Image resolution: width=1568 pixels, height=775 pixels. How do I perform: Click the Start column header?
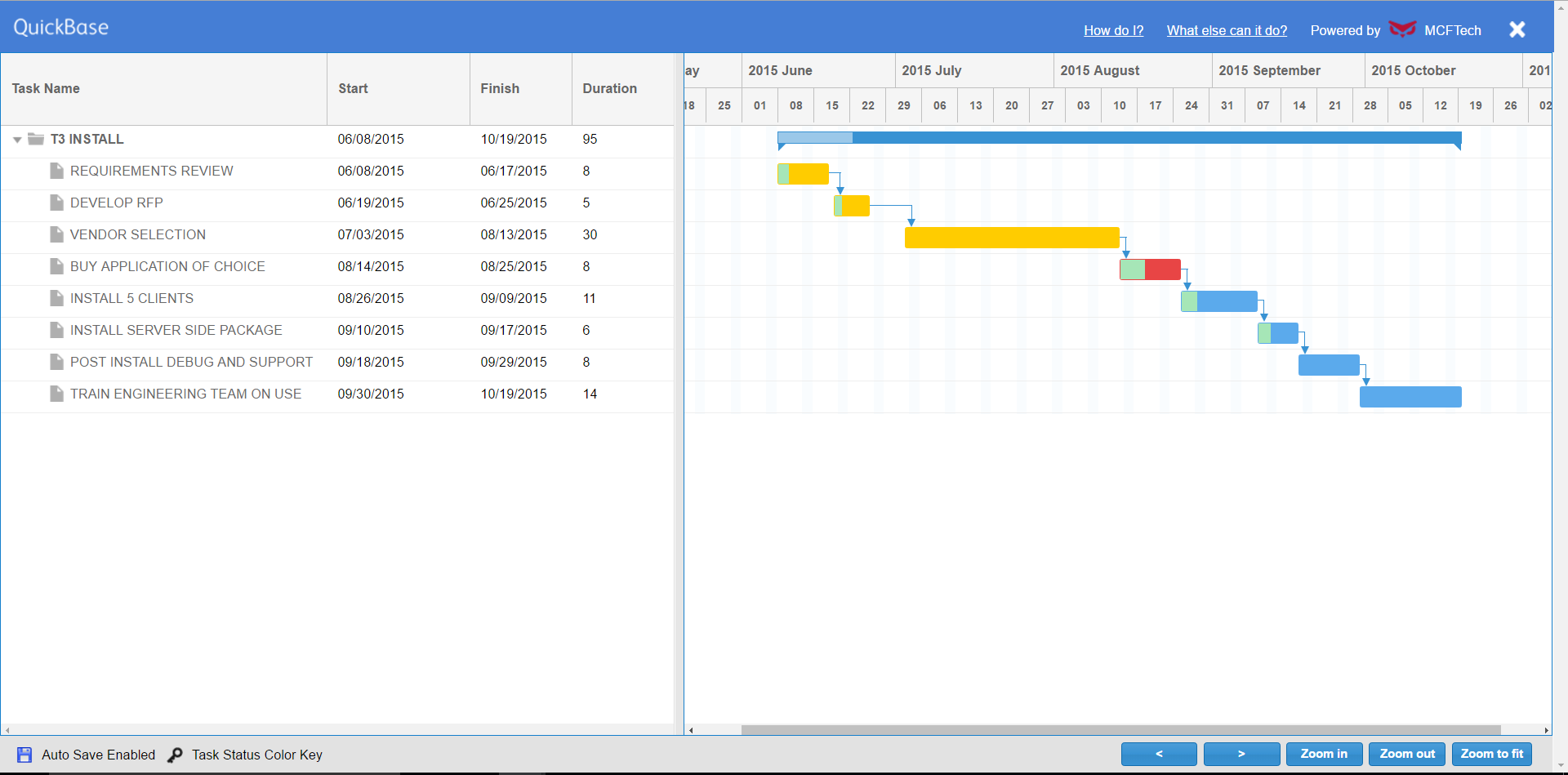[x=399, y=88]
